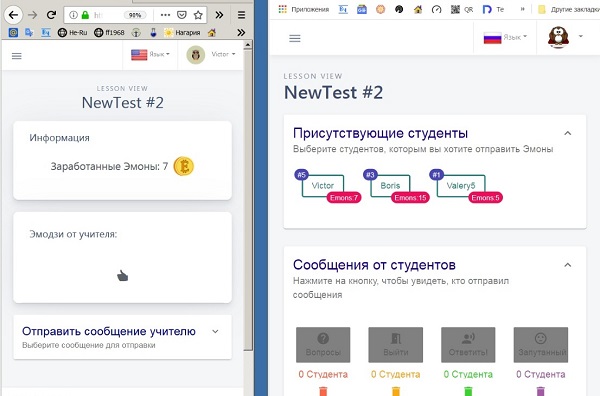Select student Valery5 to send Emons
Image resolution: width=600 pixels, height=396 pixels.
coord(461,186)
